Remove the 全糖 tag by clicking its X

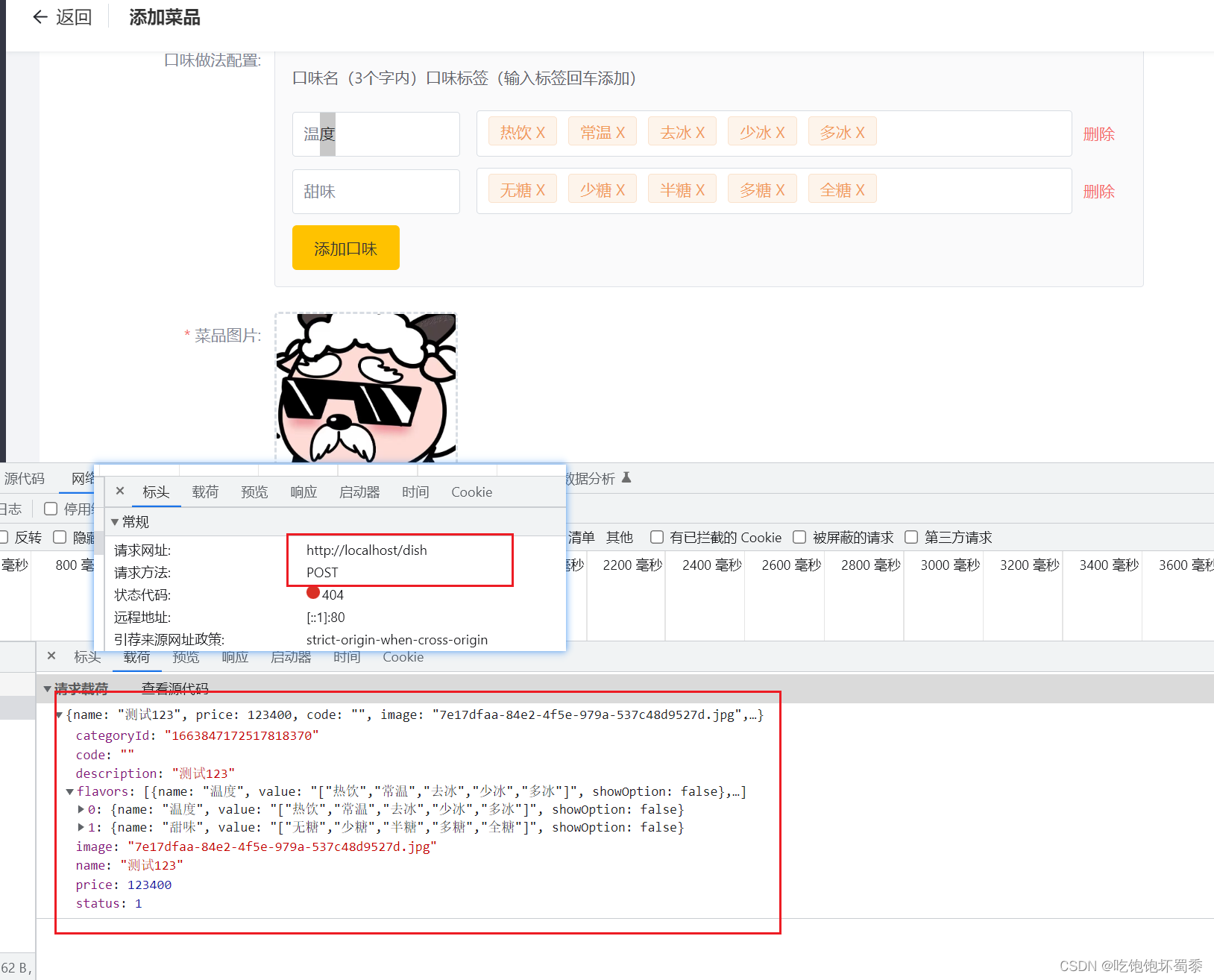coord(859,189)
